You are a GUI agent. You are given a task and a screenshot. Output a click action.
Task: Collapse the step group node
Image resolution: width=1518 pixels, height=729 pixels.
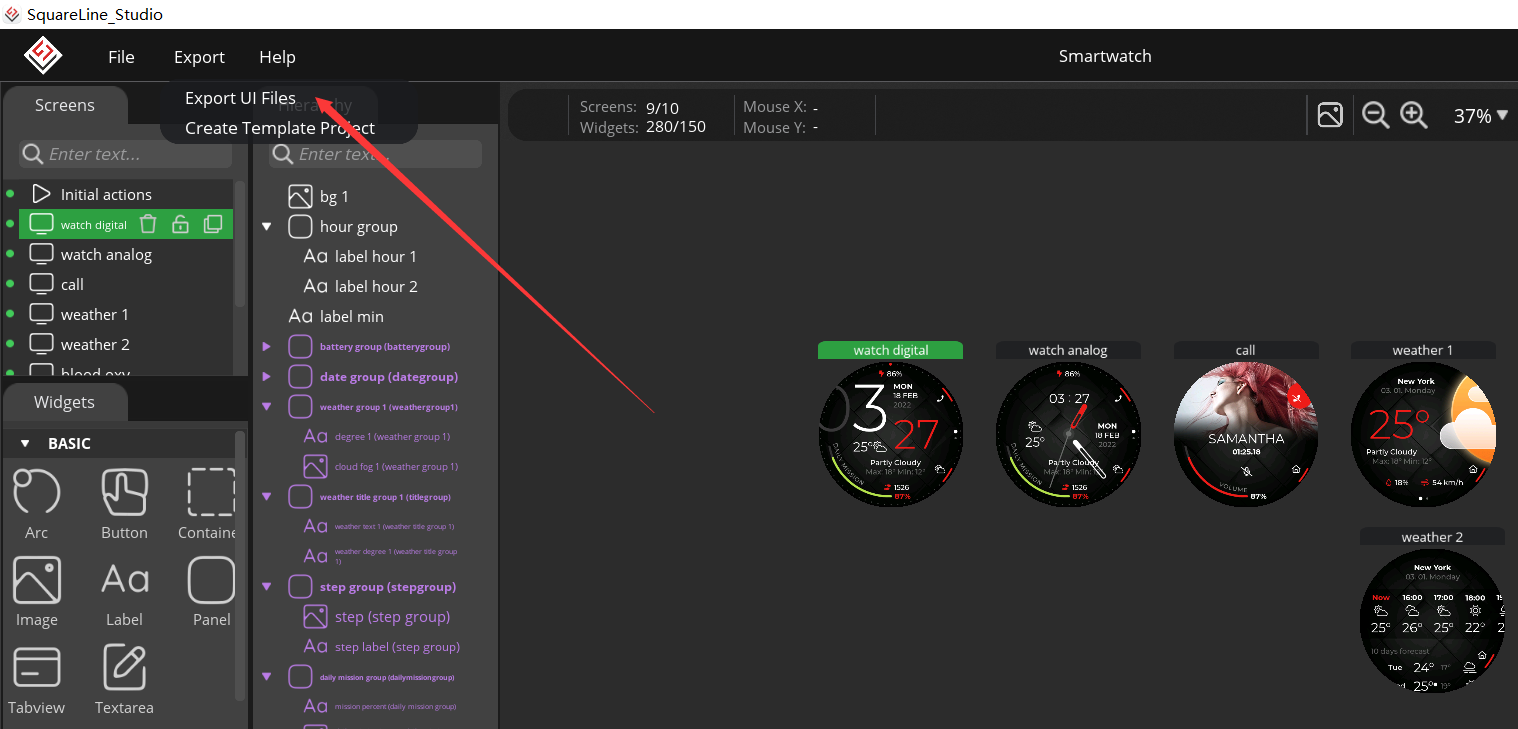267,586
